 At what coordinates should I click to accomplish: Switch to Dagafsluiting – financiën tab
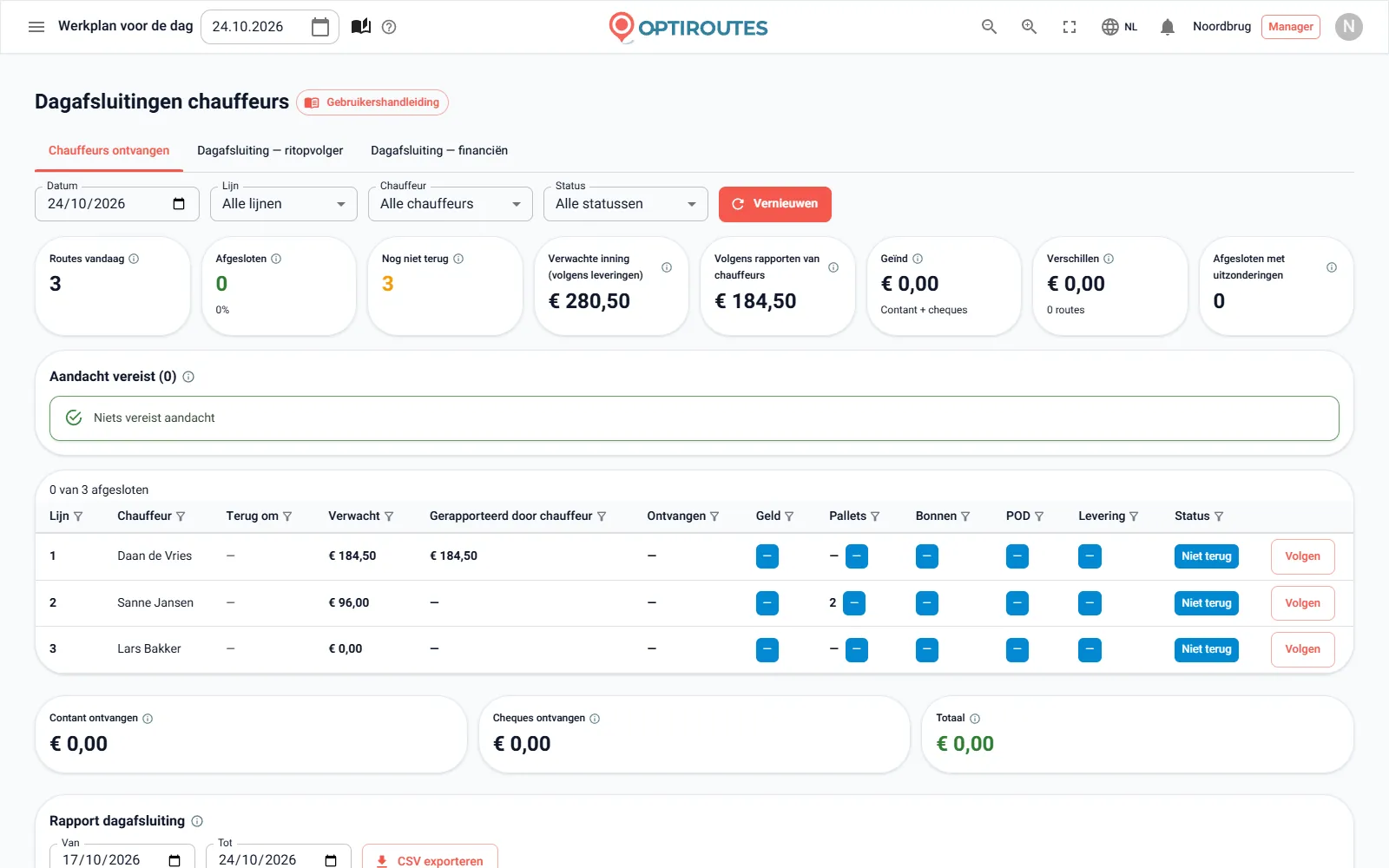pyautogui.click(x=439, y=151)
